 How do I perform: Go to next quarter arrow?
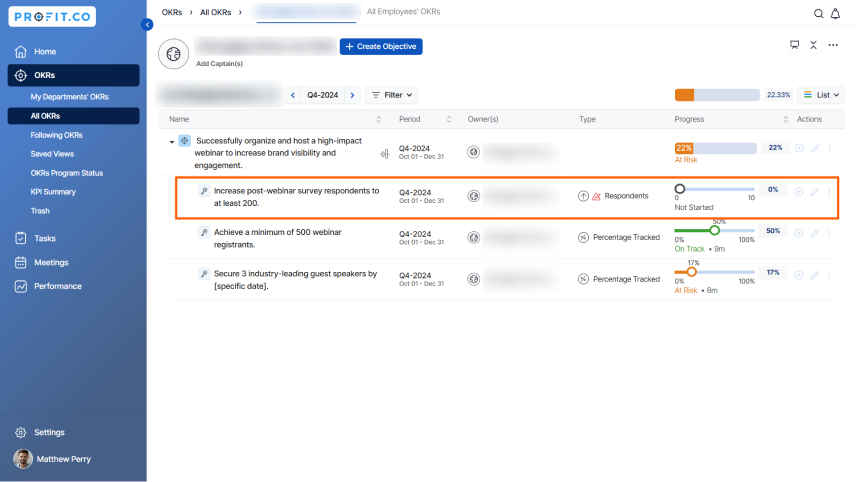pyautogui.click(x=353, y=95)
